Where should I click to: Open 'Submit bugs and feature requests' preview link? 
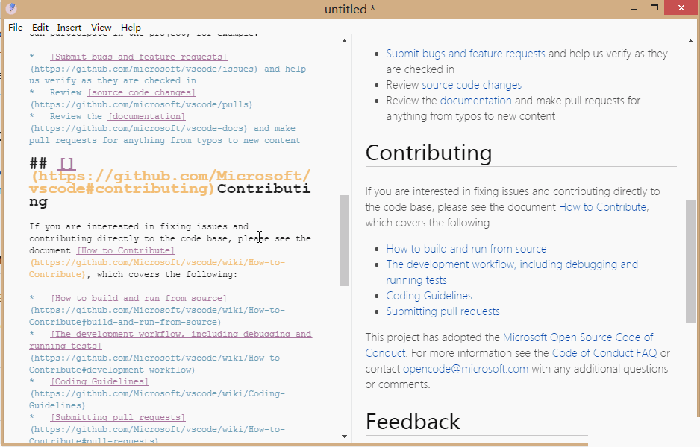[x=466, y=54]
